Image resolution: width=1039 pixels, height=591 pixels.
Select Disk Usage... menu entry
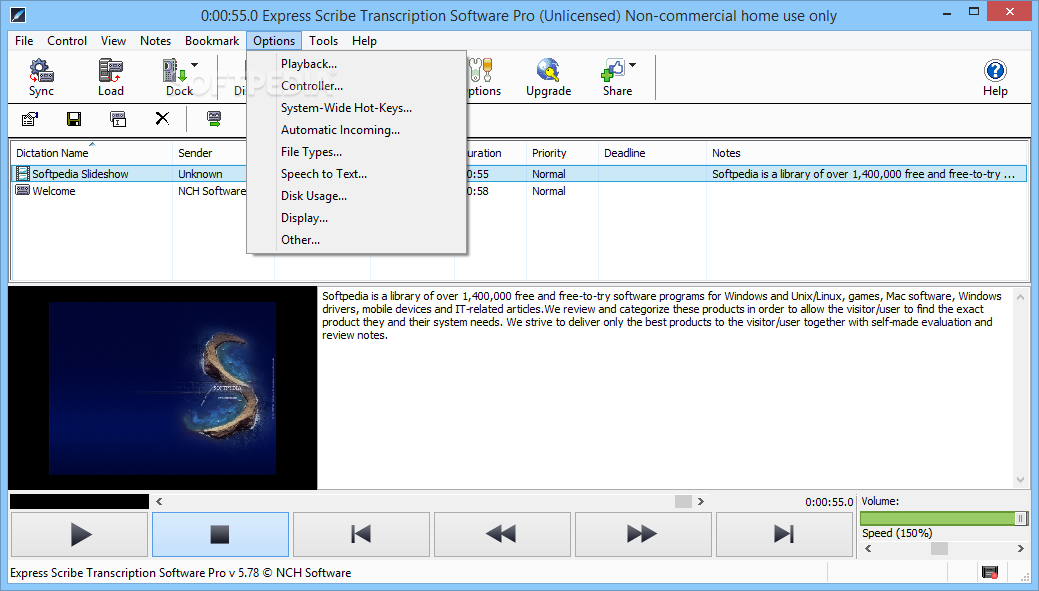coord(356,196)
